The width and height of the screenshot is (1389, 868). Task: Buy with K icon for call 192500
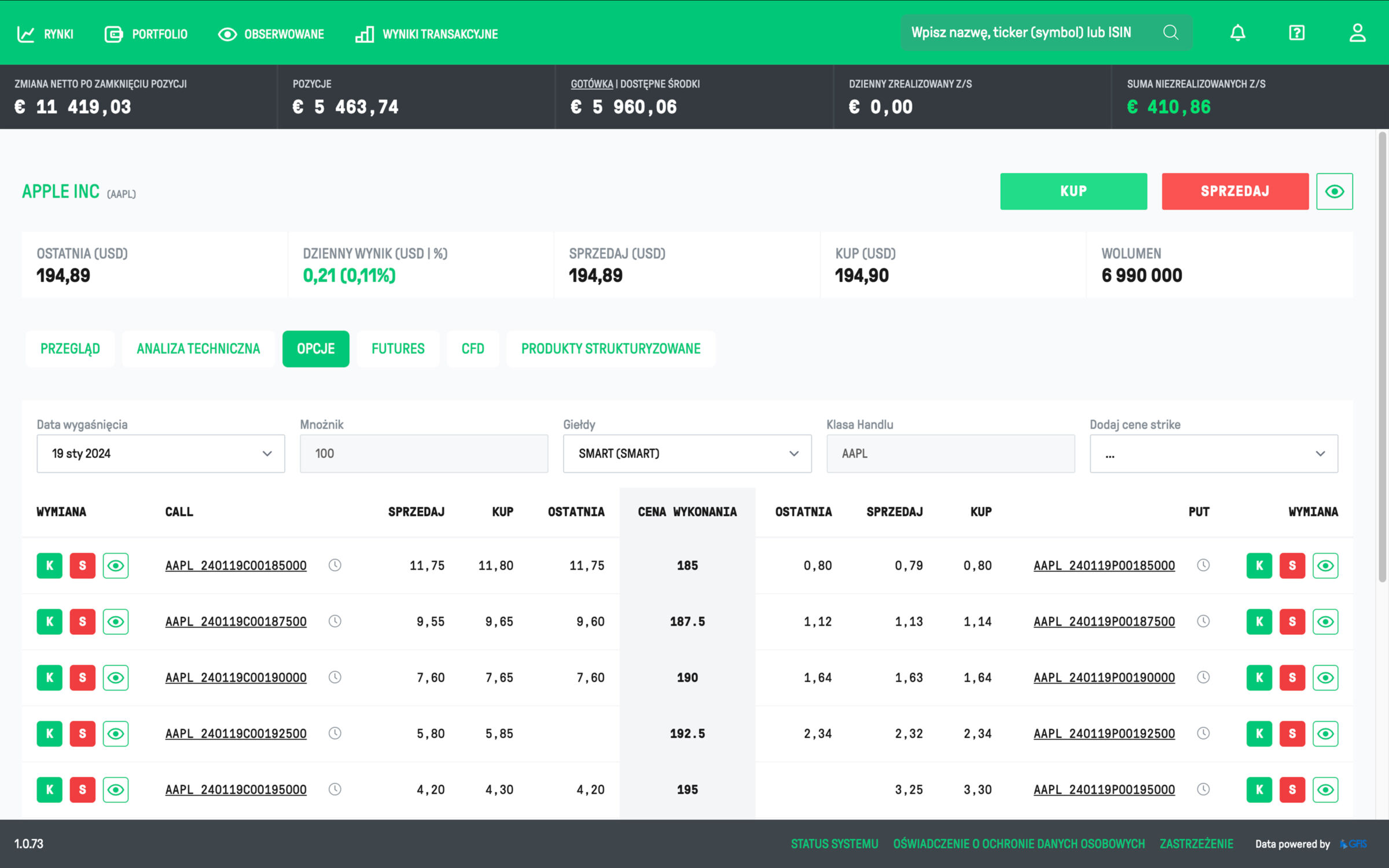(50, 734)
